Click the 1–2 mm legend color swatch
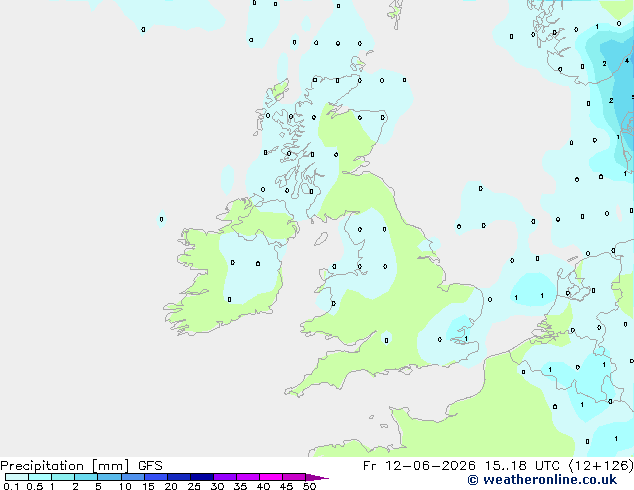 (63, 477)
